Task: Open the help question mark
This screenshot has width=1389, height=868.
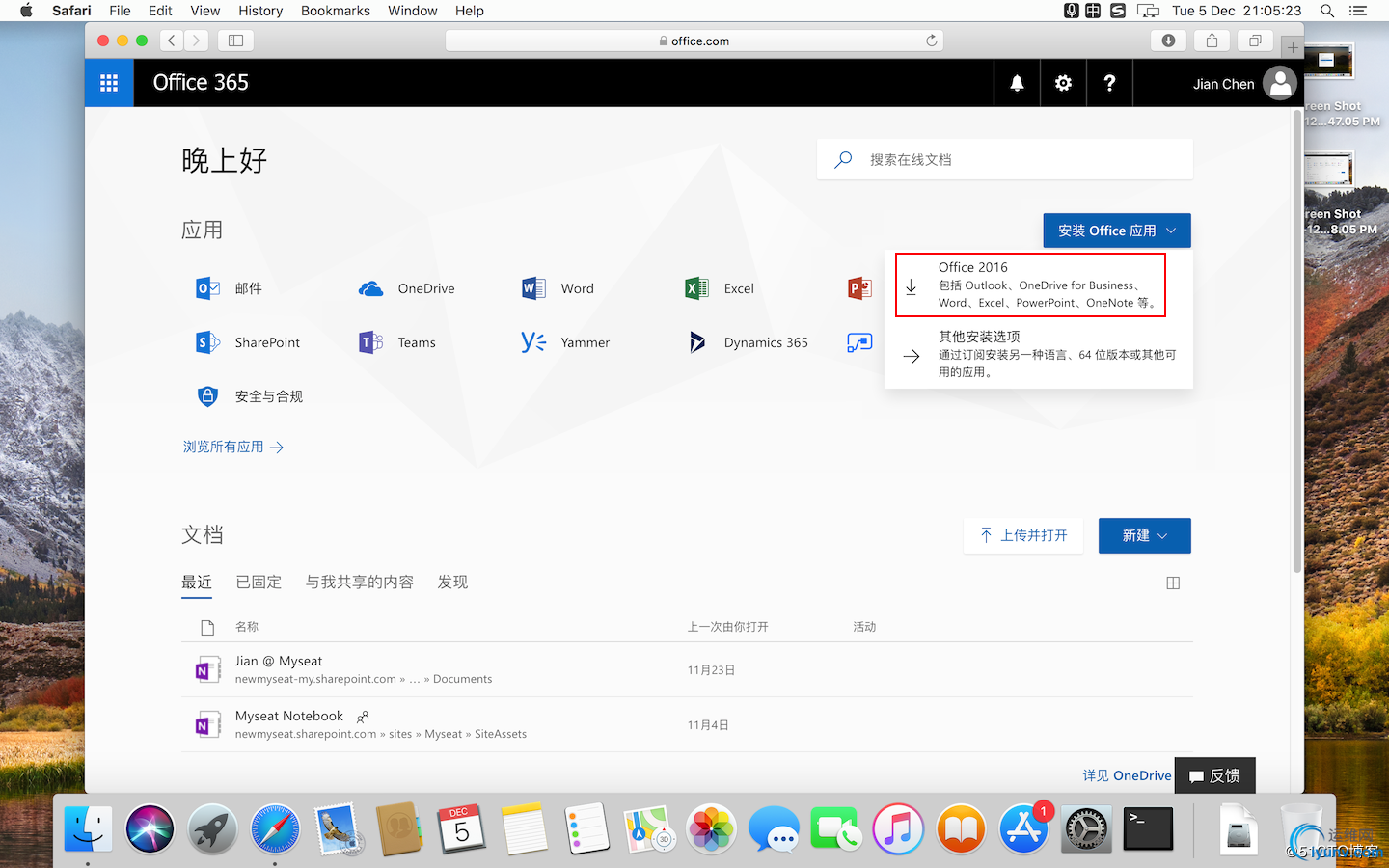Action: (1109, 83)
